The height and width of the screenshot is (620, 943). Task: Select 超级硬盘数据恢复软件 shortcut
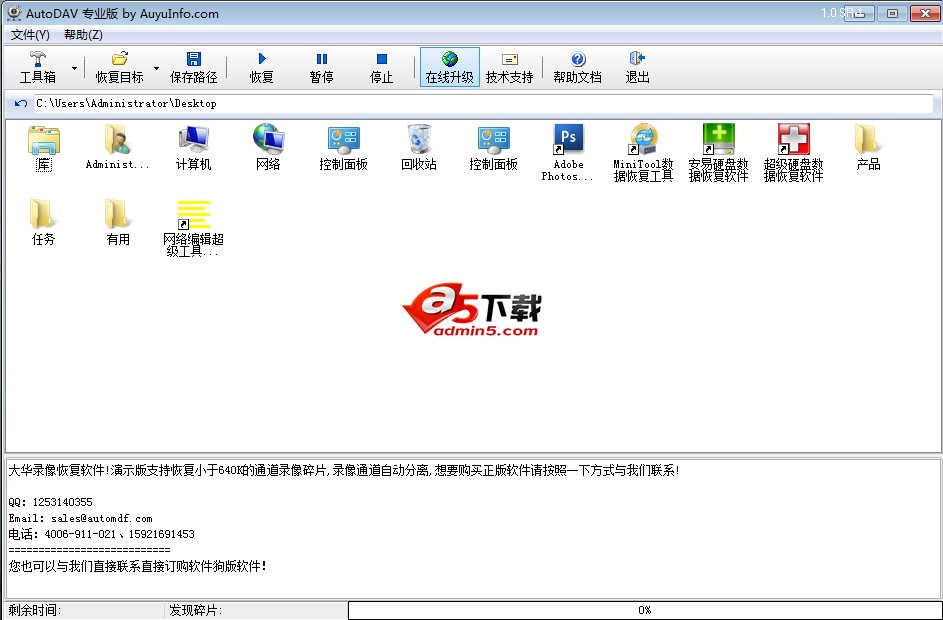(793, 153)
